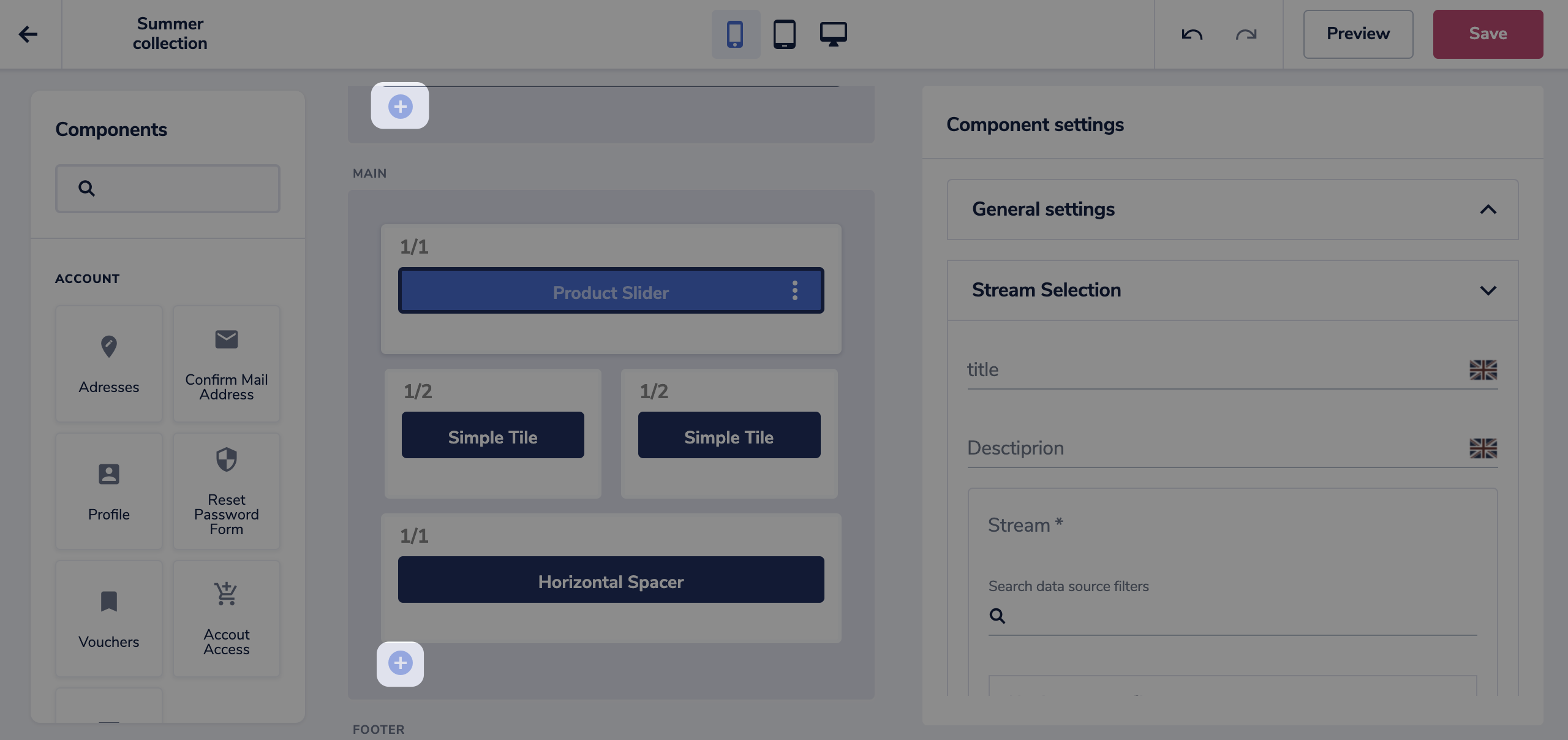This screenshot has height=740, width=1568.
Task: Click the Search data source filters field
Action: pos(1232,616)
